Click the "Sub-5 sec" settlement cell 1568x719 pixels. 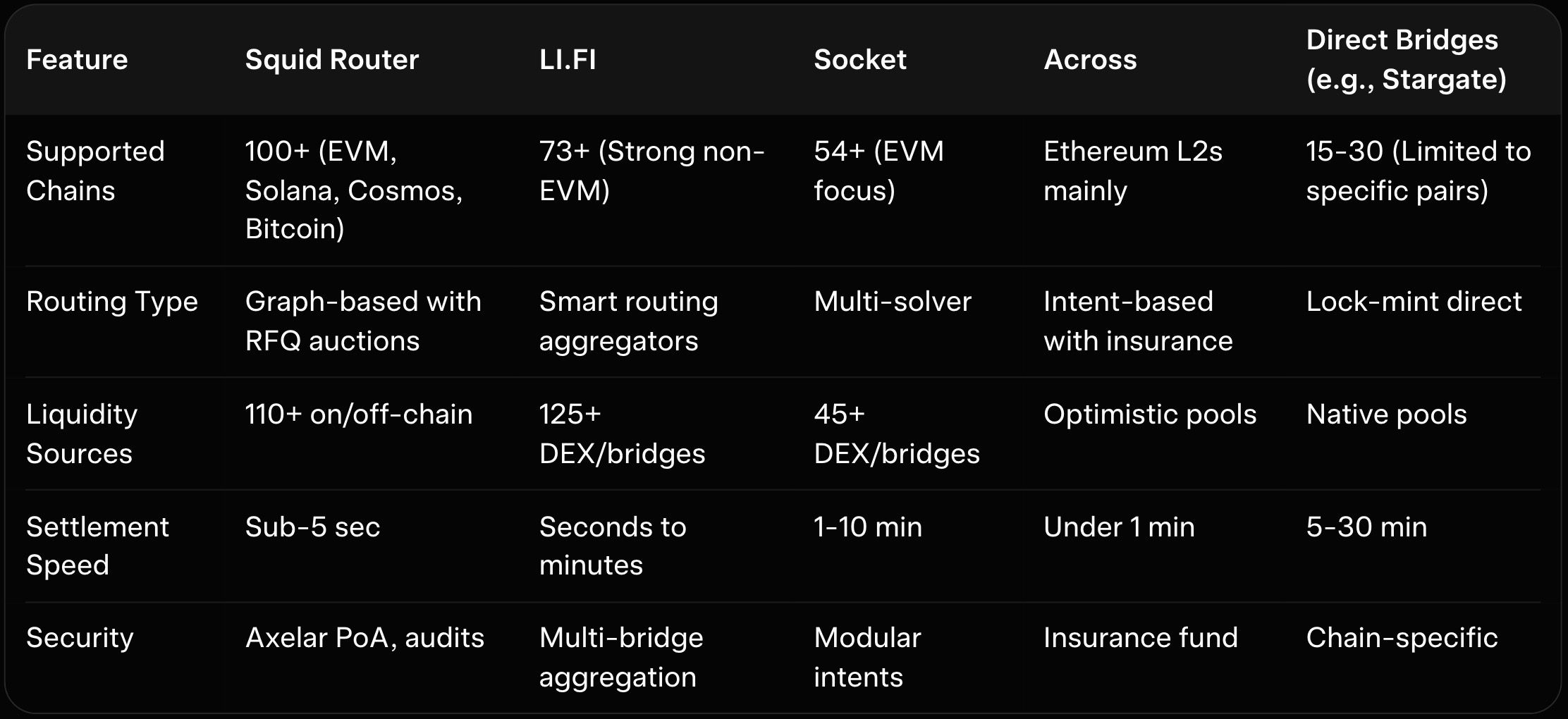[312, 527]
